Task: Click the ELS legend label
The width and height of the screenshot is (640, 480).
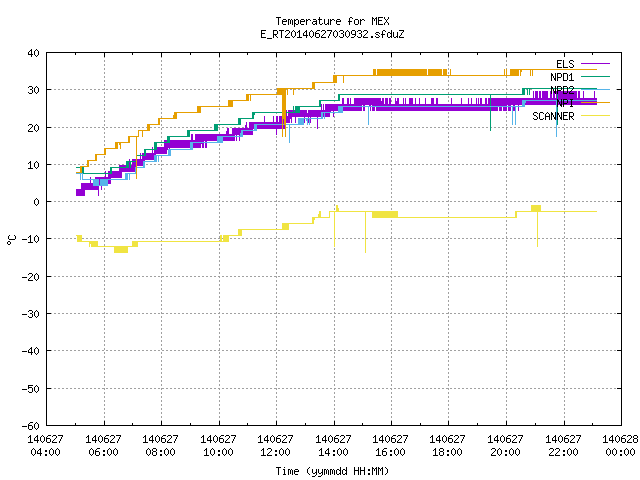Action: (565, 64)
